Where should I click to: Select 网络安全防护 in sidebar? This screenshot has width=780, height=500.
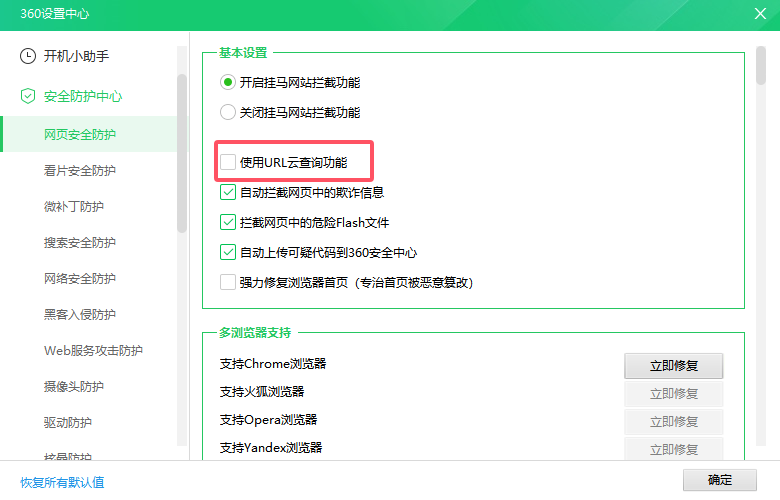point(80,279)
